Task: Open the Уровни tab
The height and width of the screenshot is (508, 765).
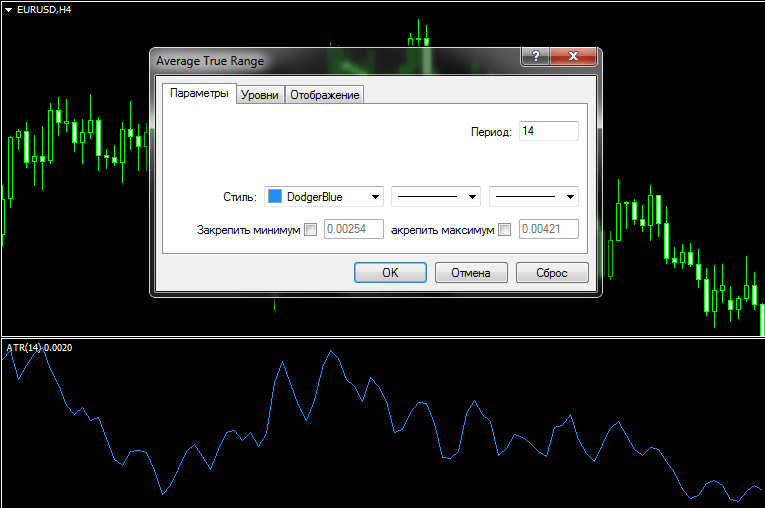Action: click(260, 95)
